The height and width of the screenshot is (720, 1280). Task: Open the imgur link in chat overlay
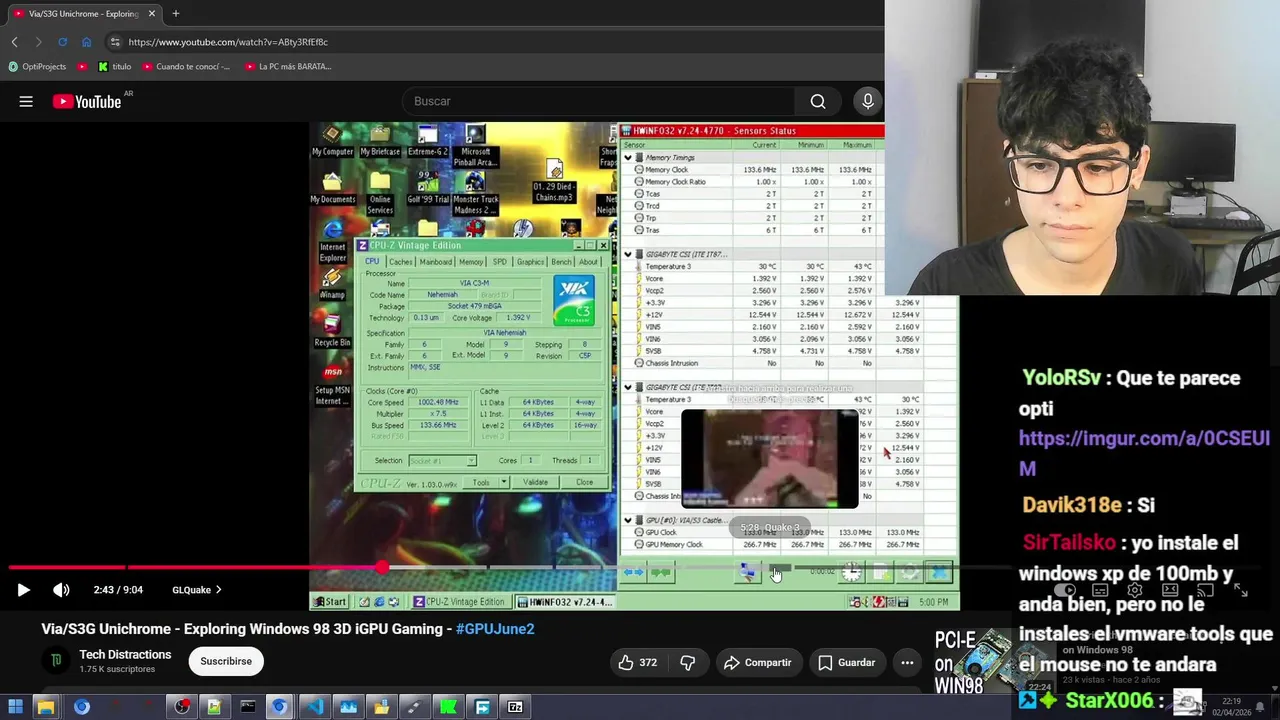(1144, 453)
